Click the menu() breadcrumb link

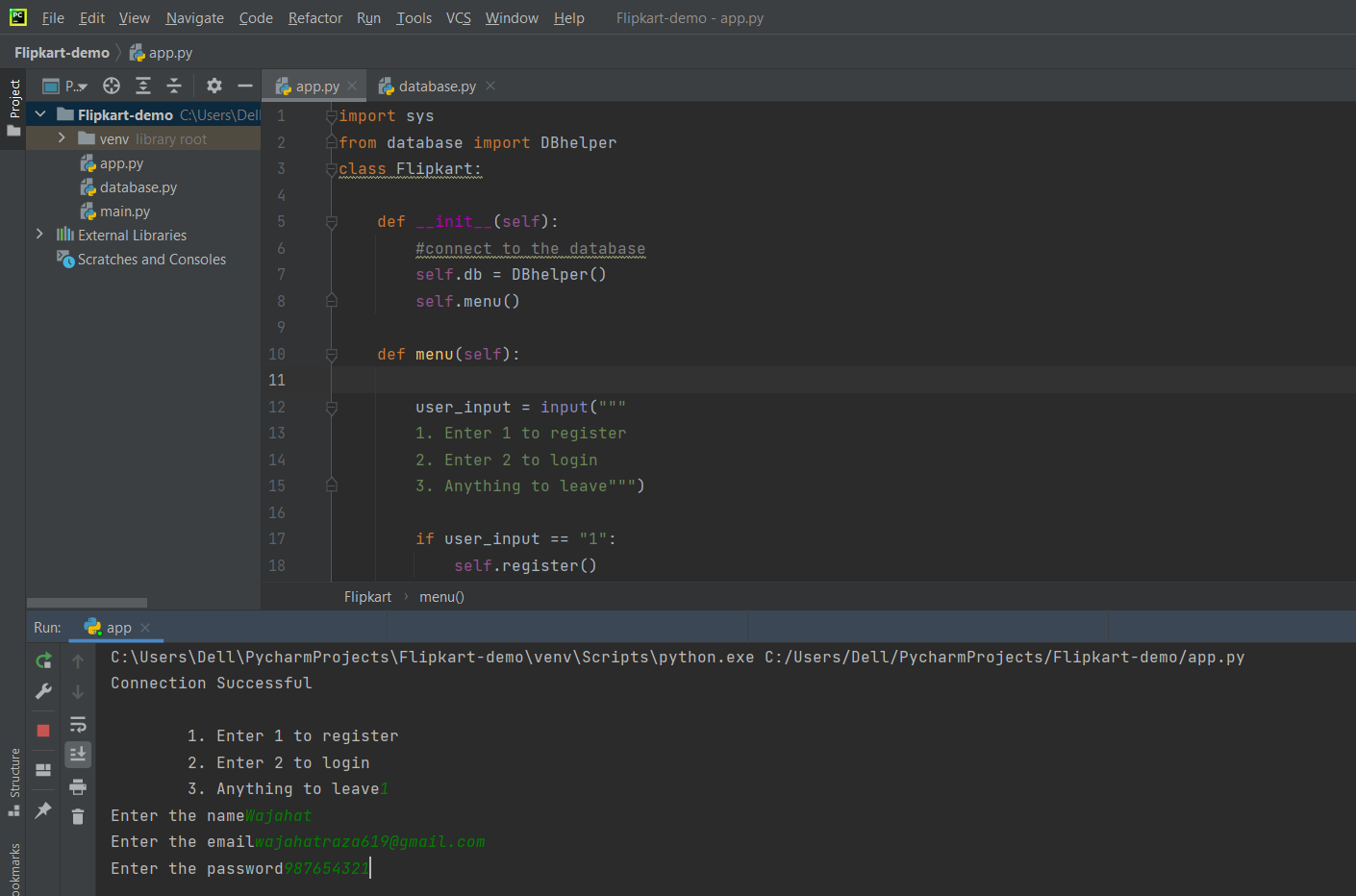pos(441,596)
